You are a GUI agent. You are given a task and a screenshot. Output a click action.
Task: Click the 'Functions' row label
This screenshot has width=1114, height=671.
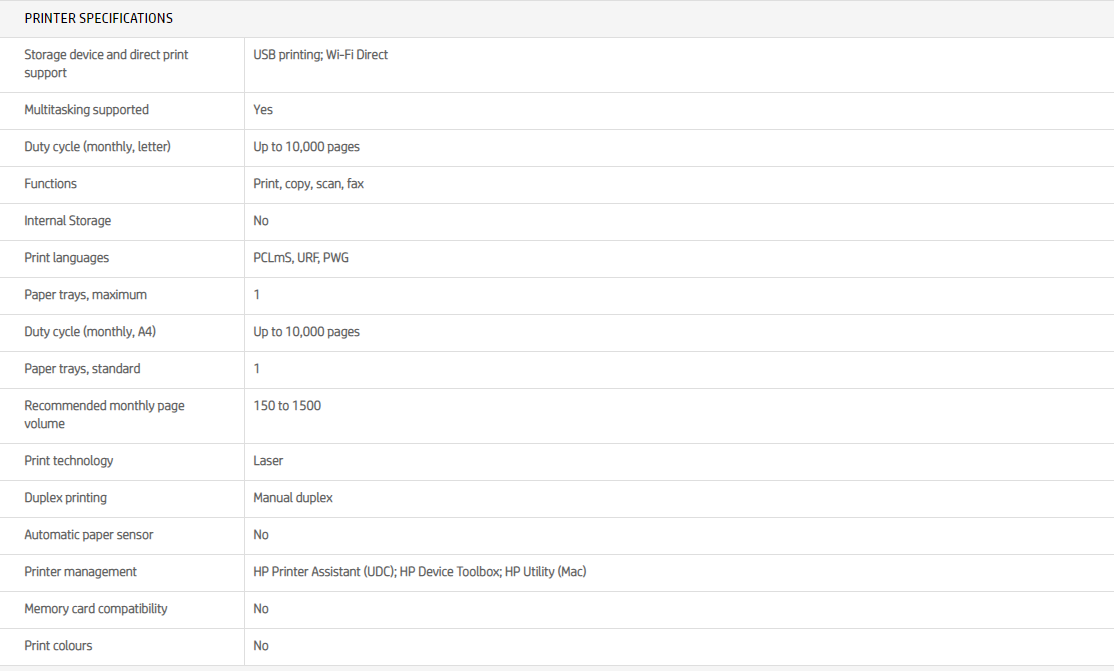coord(50,184)
